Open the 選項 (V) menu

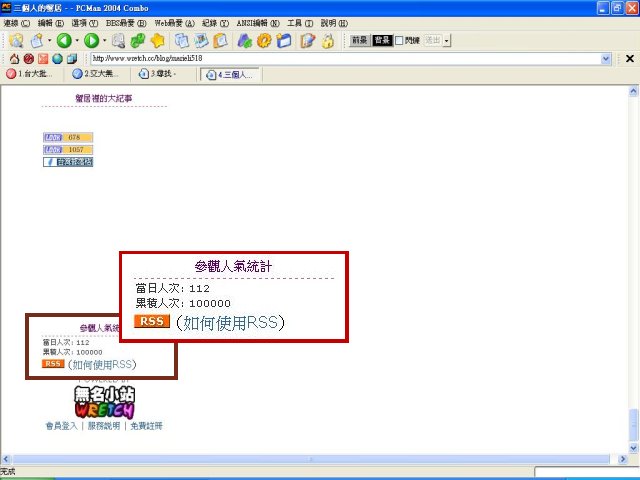point(85,23)
